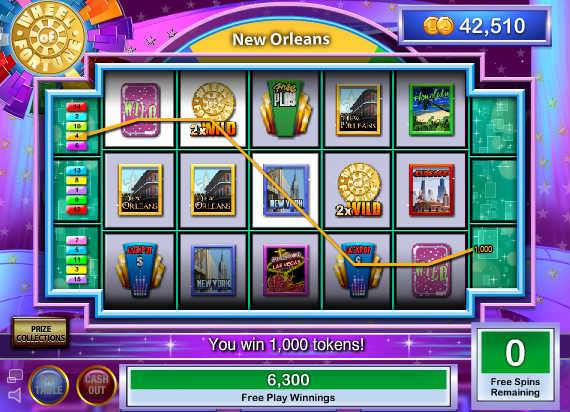This screenshot has height=412, width=570.
Task: Click the Jackpot symbol in first reel
Action: [140, 269]
